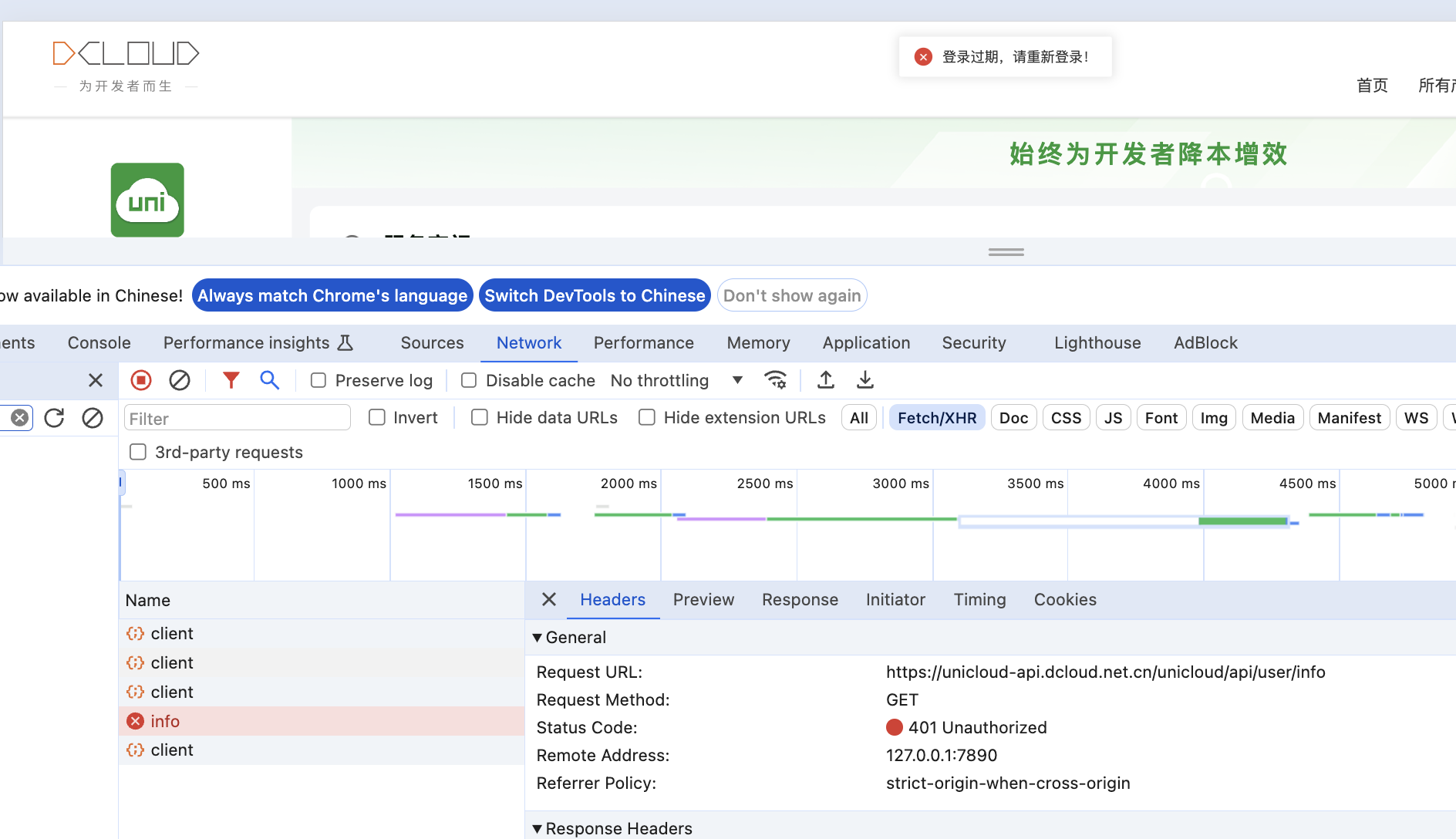Screen dimensions: 1456x839
Task: Check the Disable cache option
Action: [x=469, y=381]
